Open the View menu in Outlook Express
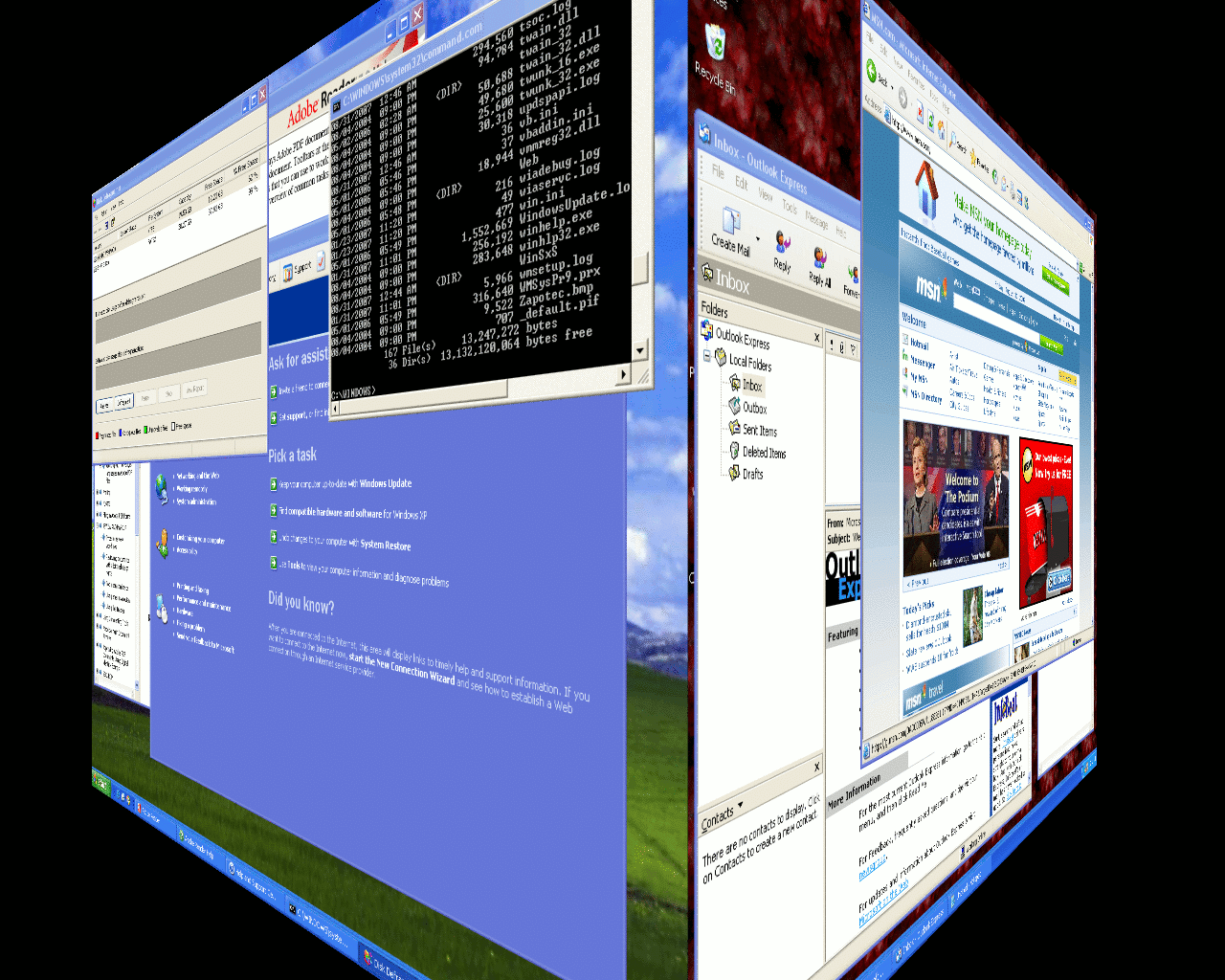Screen dimensions: 1225x980 coord(766,194)
